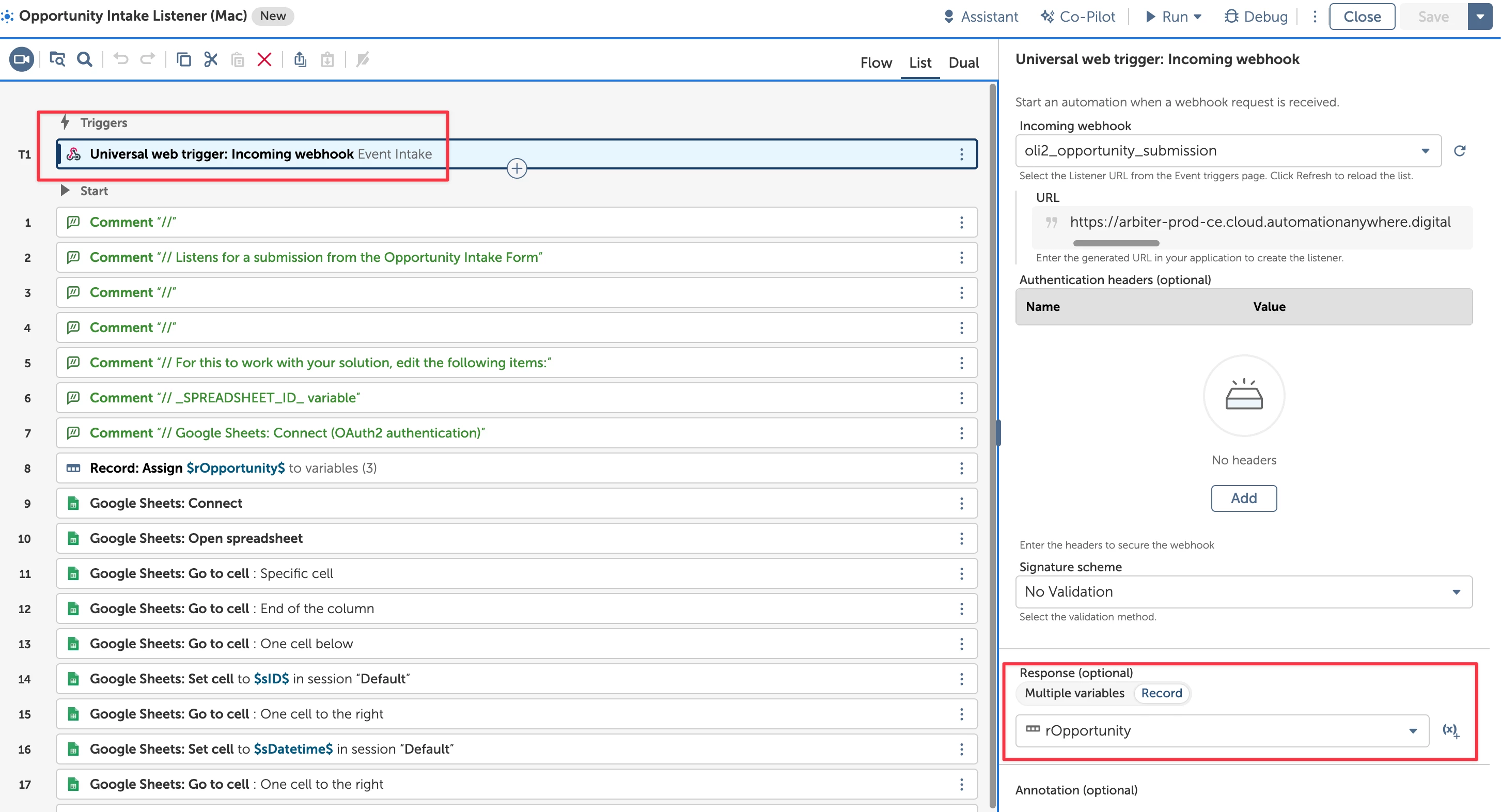The height and width of the screenshot is (812, 1501).
Task: Start the screen recorder camera icon
Action: coord(22,59)
